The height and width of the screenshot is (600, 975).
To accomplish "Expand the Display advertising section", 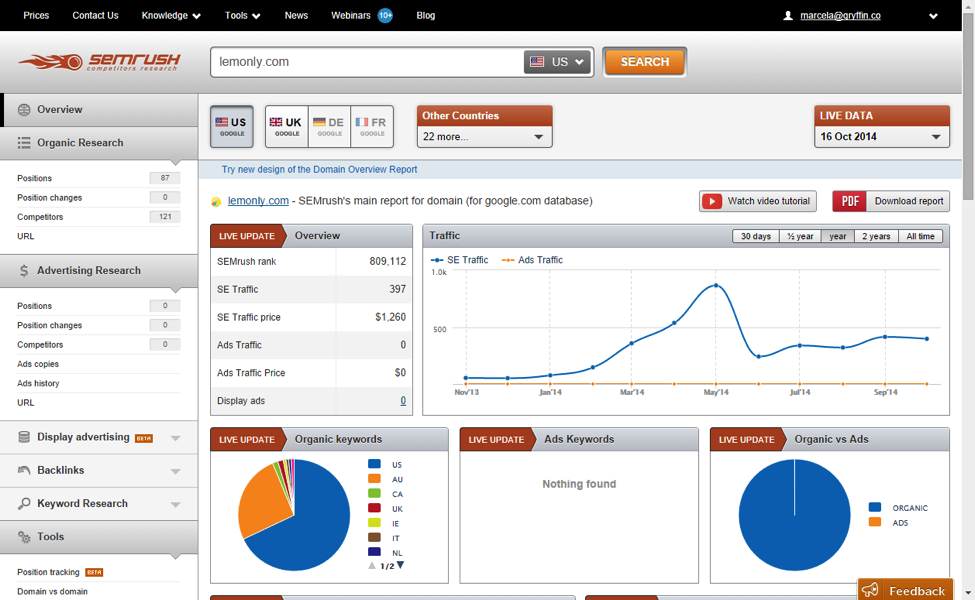I will [175, 438].
